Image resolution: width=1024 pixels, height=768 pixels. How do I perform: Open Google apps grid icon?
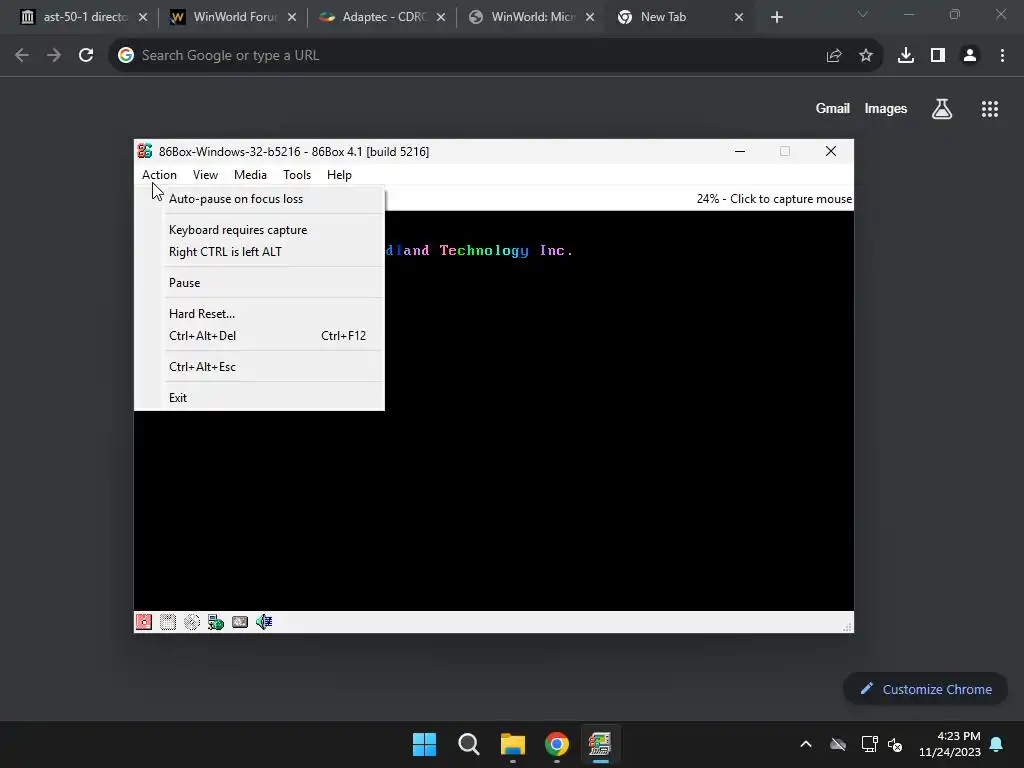pos(990,109)
